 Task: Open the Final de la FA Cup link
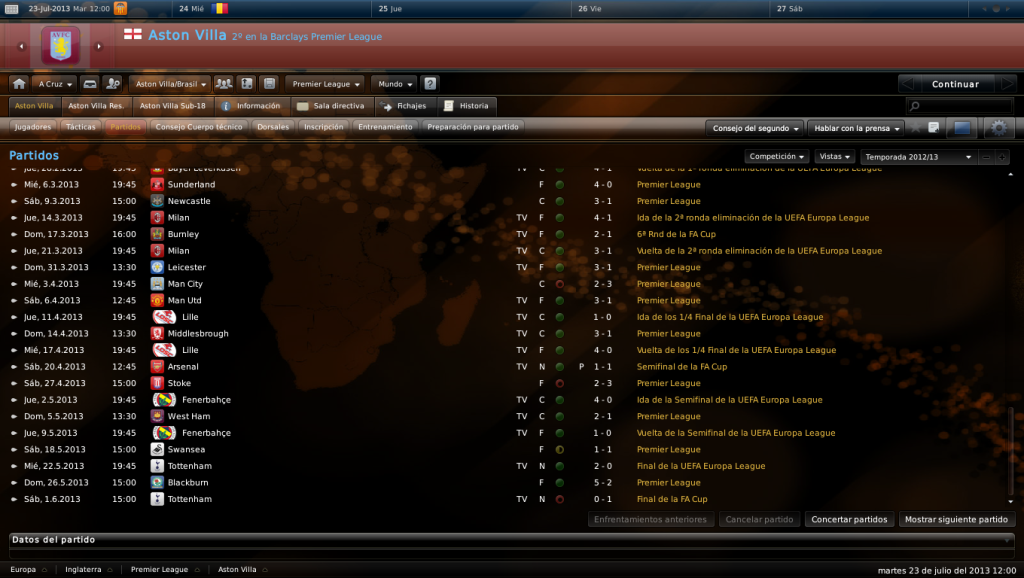(672, 499)
